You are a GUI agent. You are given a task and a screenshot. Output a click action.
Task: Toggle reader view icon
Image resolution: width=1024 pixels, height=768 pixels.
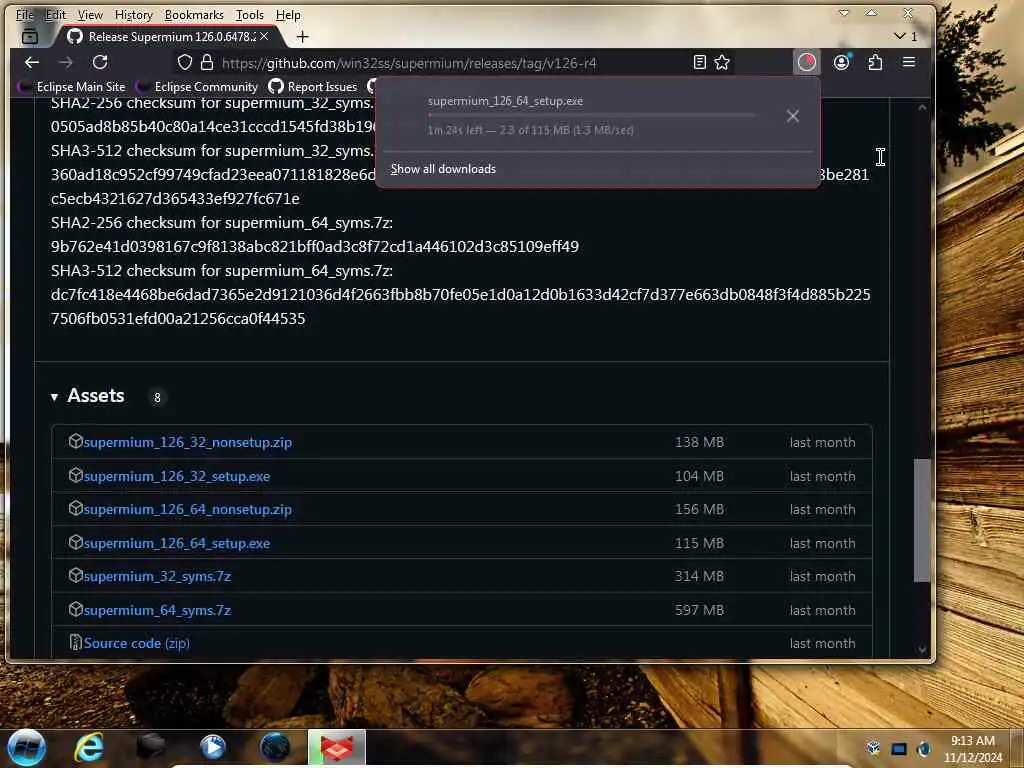pyautogui.click(x=699, y=63)
